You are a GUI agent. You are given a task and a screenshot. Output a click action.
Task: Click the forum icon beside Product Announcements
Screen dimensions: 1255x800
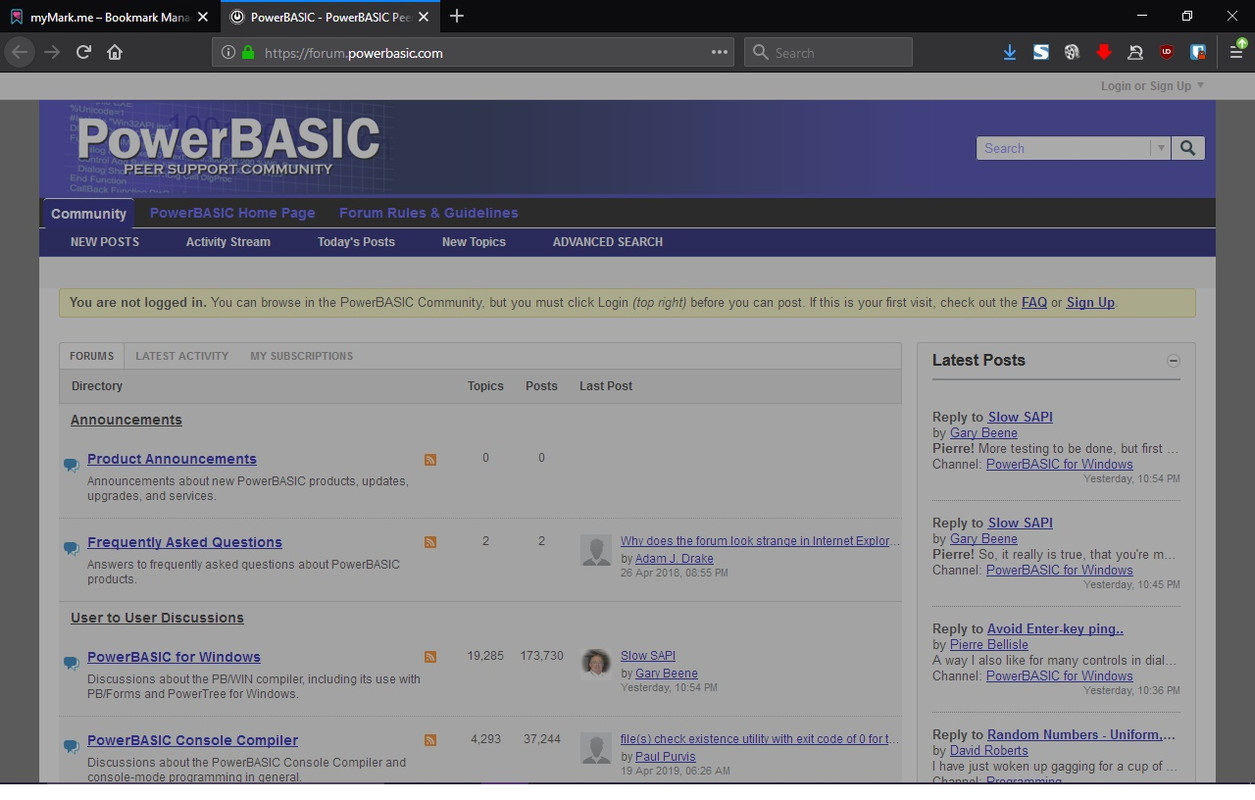[71, 465]
